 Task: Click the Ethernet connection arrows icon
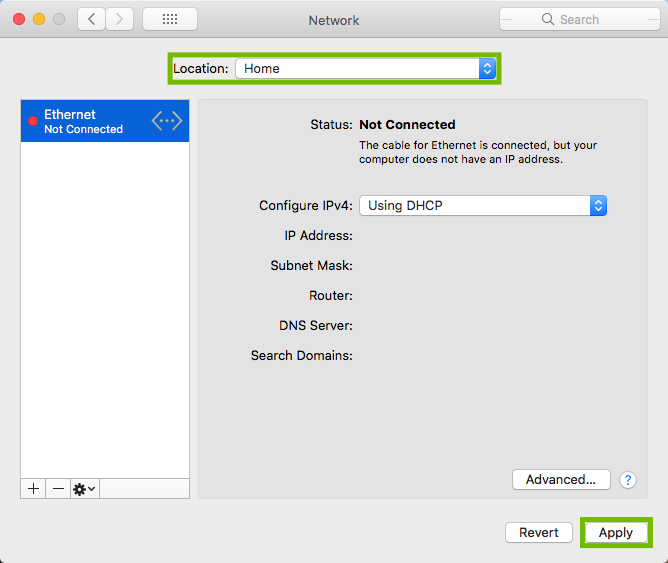[167, 121]
